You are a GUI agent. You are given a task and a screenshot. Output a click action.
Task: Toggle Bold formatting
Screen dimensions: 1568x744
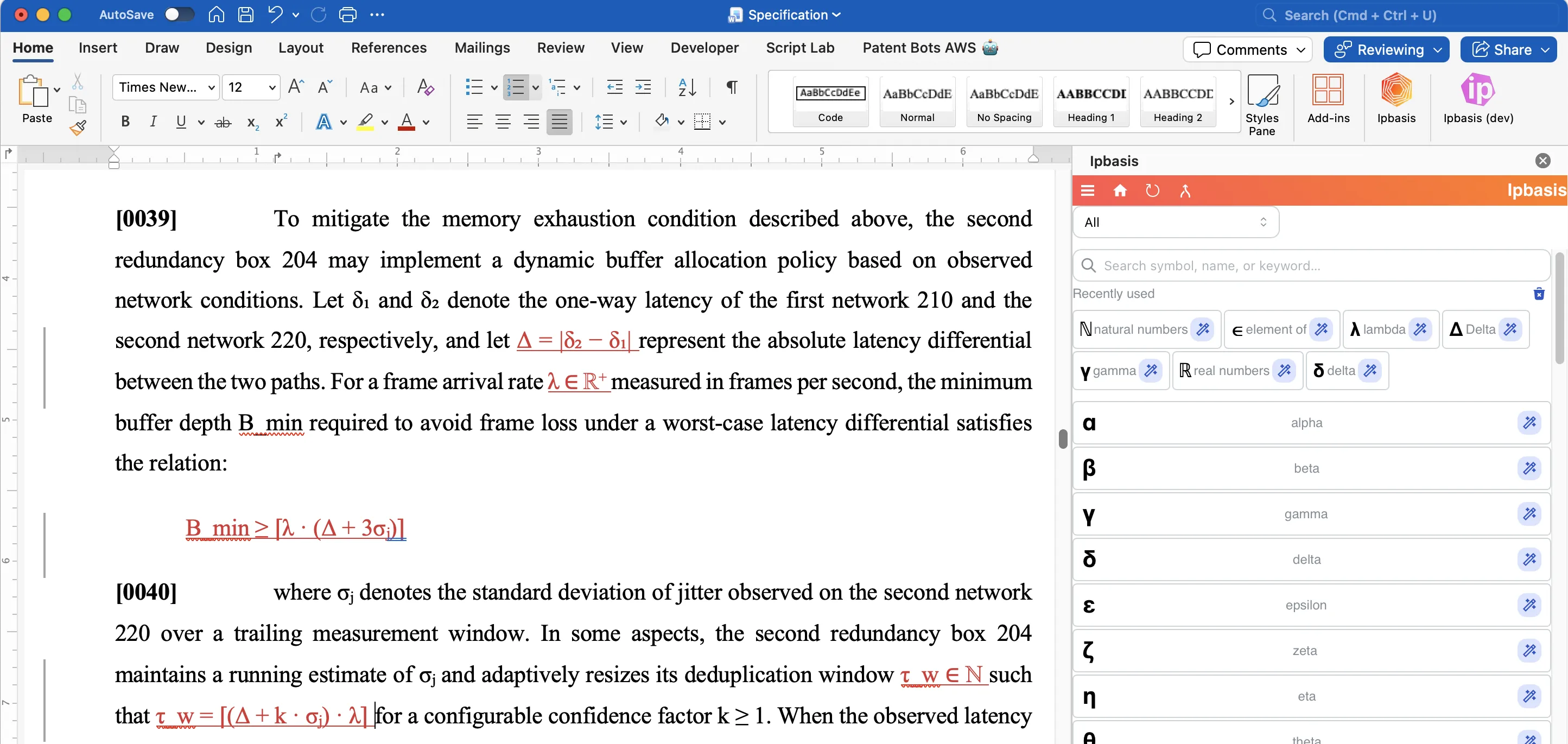(x=125, y=122)
